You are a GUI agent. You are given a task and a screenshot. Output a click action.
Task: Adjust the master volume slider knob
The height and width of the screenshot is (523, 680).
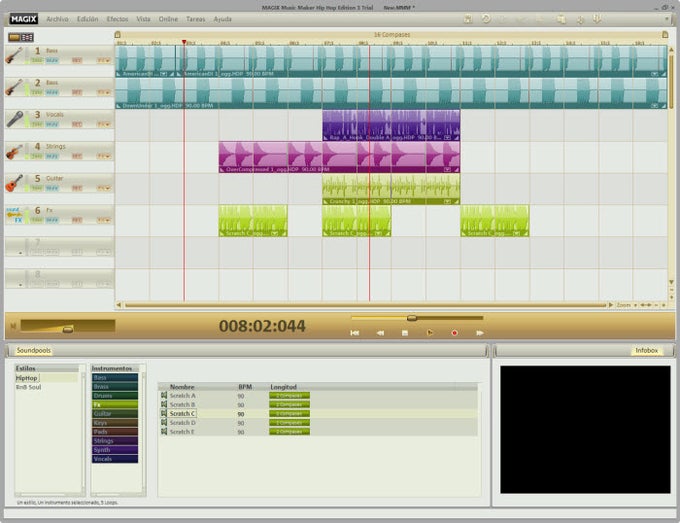click(68, 330)
